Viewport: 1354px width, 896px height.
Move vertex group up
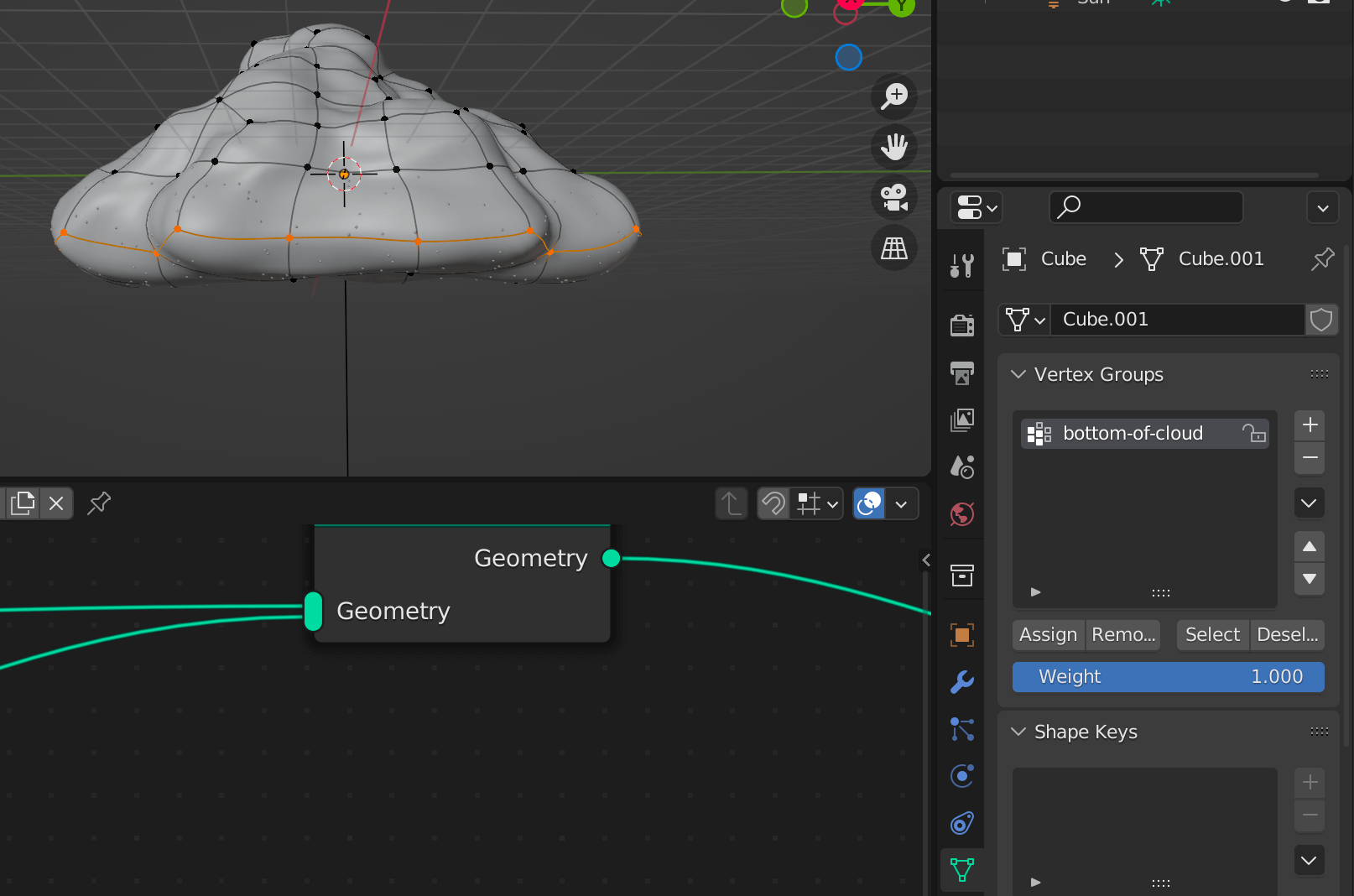(1310, 547)
